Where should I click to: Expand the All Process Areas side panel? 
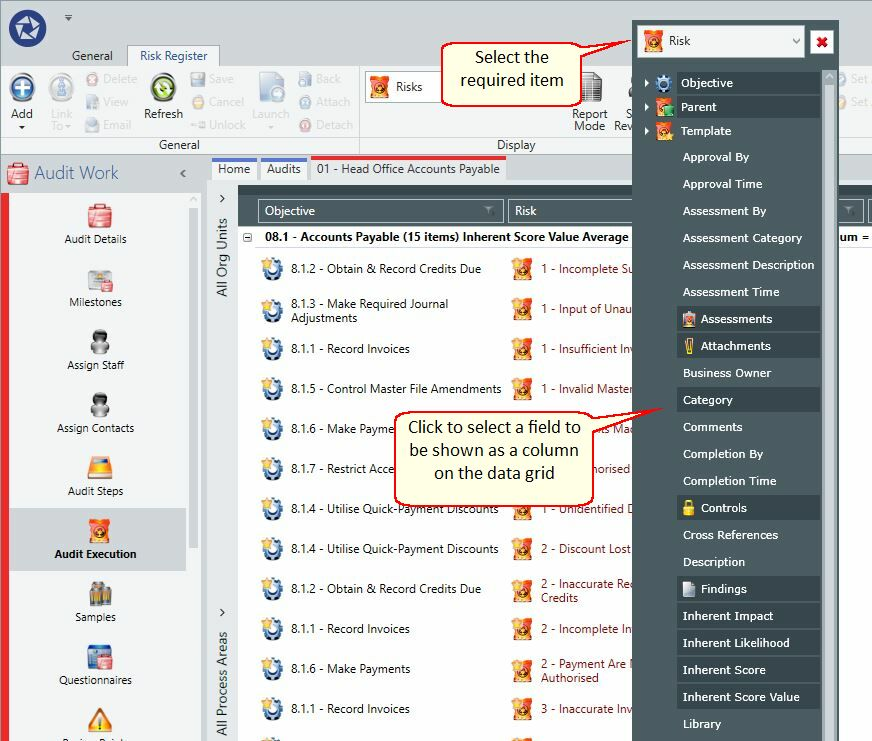pyautogui.click(x=222, y=612)
